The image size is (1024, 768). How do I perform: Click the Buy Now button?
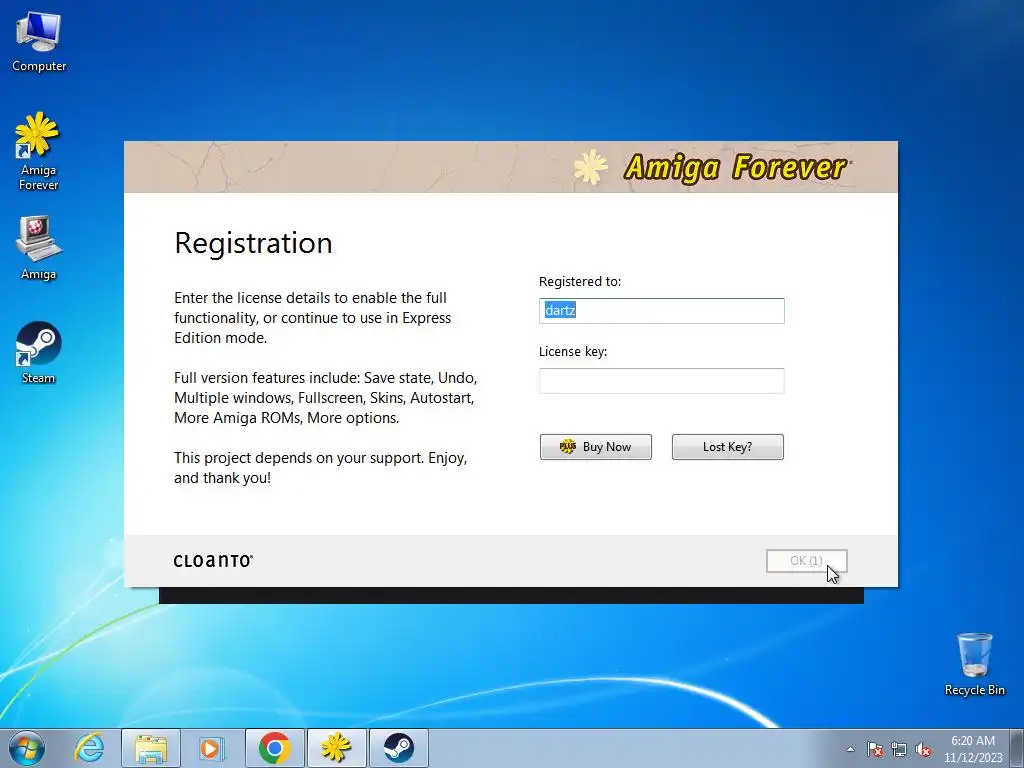[x=596, y=447]
